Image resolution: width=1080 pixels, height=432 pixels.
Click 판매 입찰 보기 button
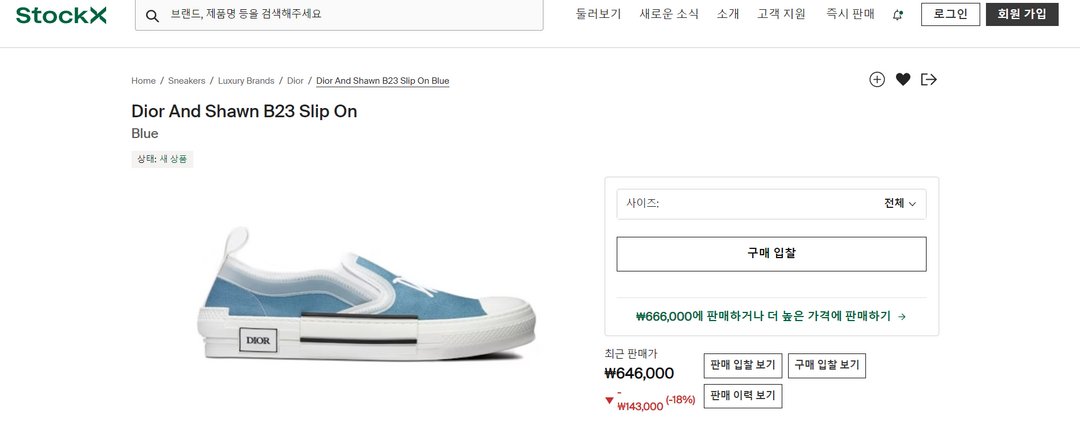coord(741,366)
